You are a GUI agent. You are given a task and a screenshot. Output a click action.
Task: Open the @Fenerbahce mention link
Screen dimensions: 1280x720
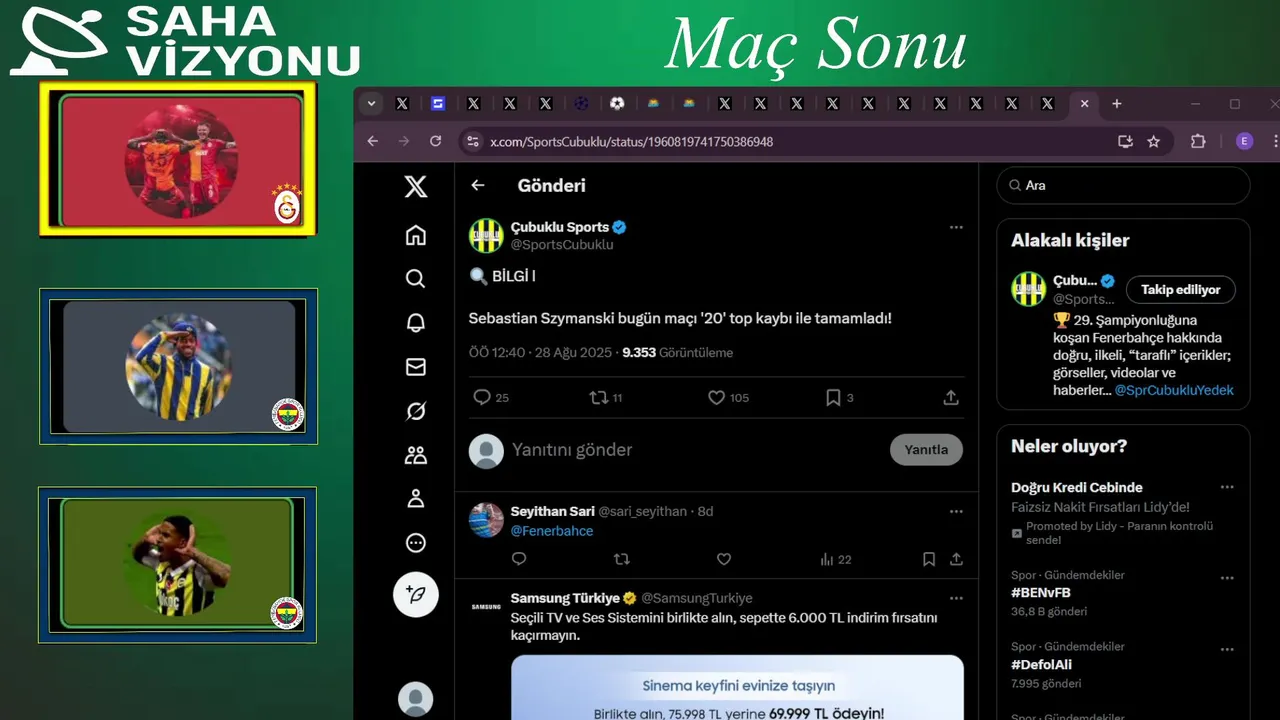(552, 531)
